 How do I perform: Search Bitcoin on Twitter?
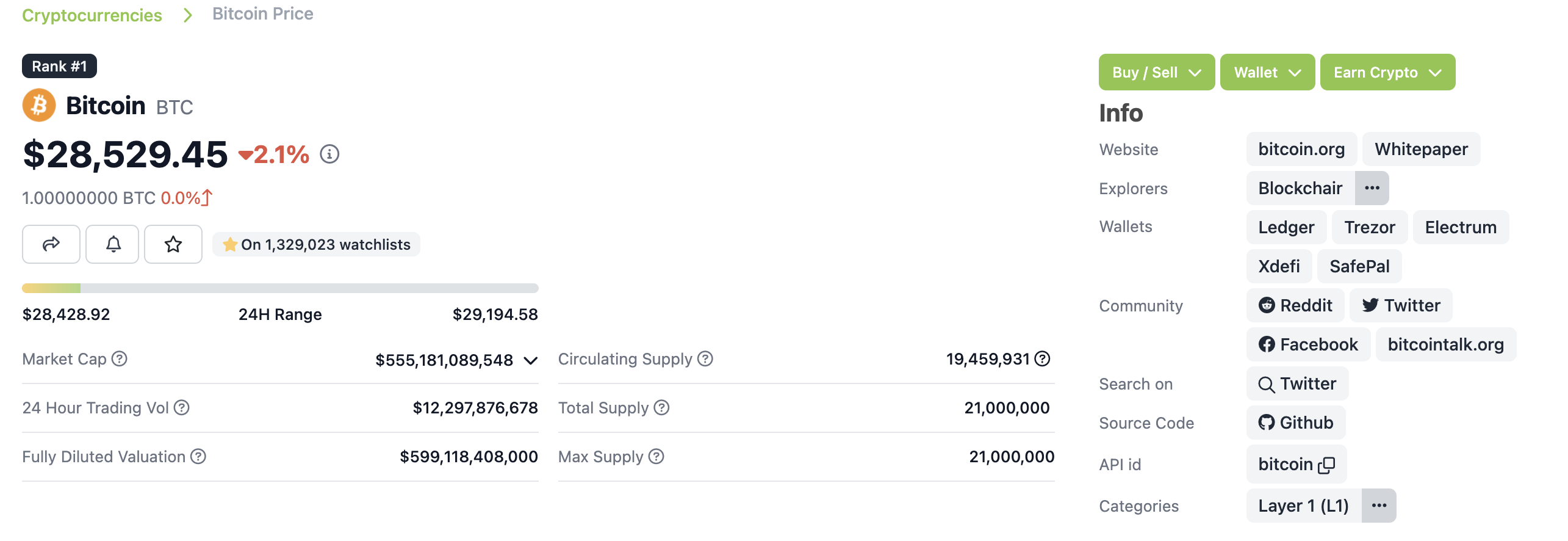(1297, 383)
